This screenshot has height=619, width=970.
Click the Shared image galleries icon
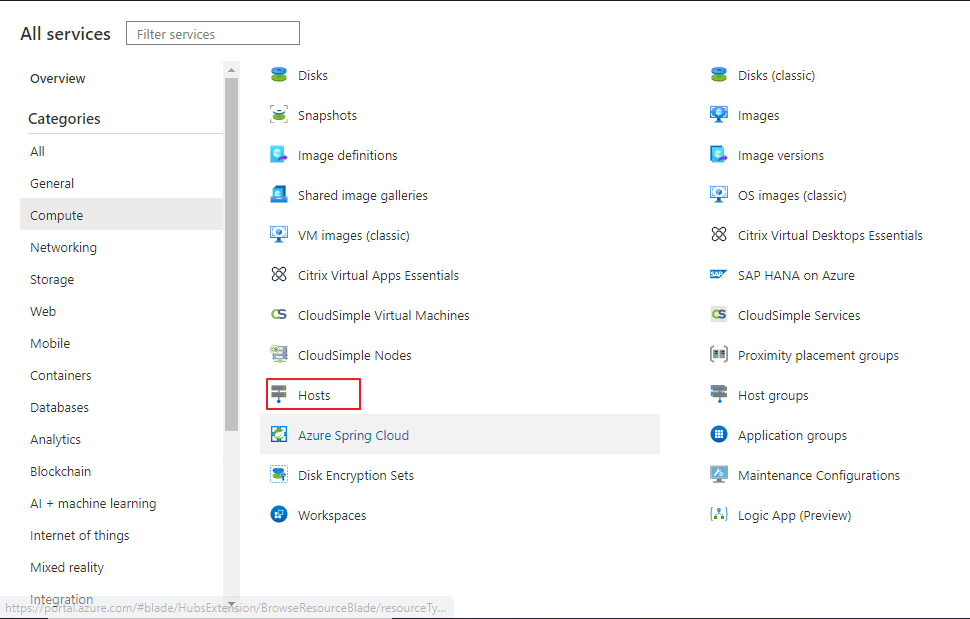click(x=279, y=195)
